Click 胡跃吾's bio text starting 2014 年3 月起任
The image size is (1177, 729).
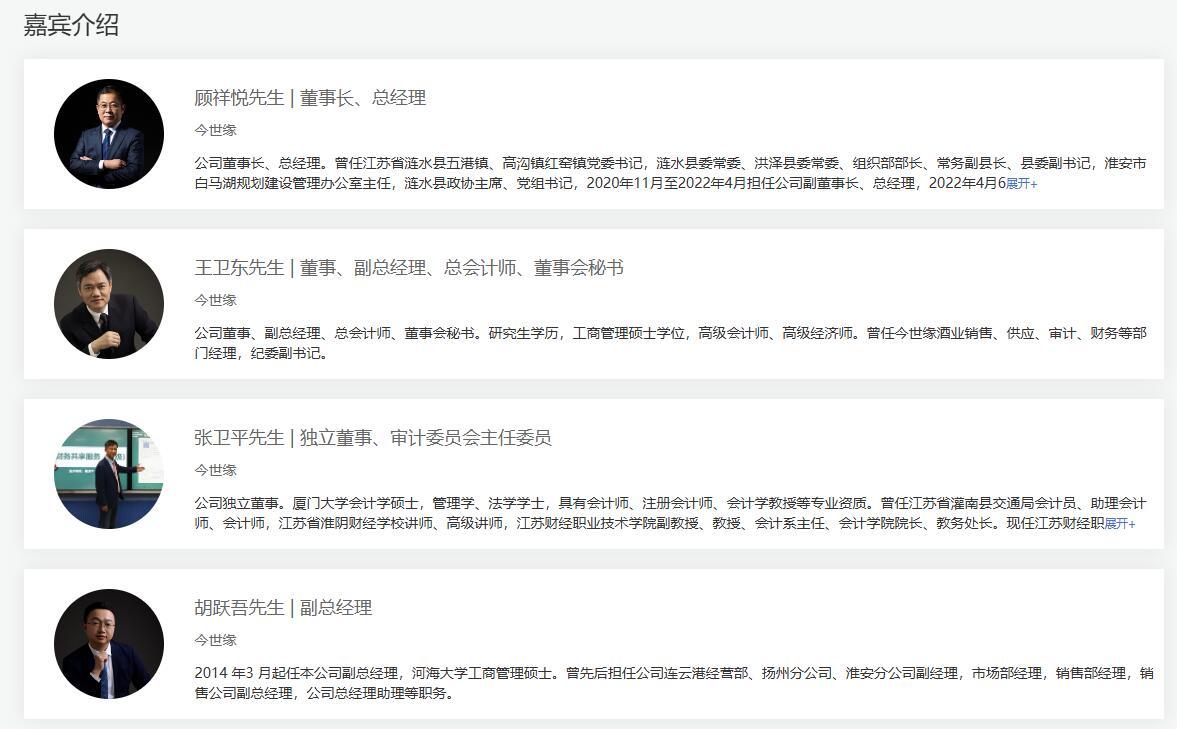pos(674,683)
